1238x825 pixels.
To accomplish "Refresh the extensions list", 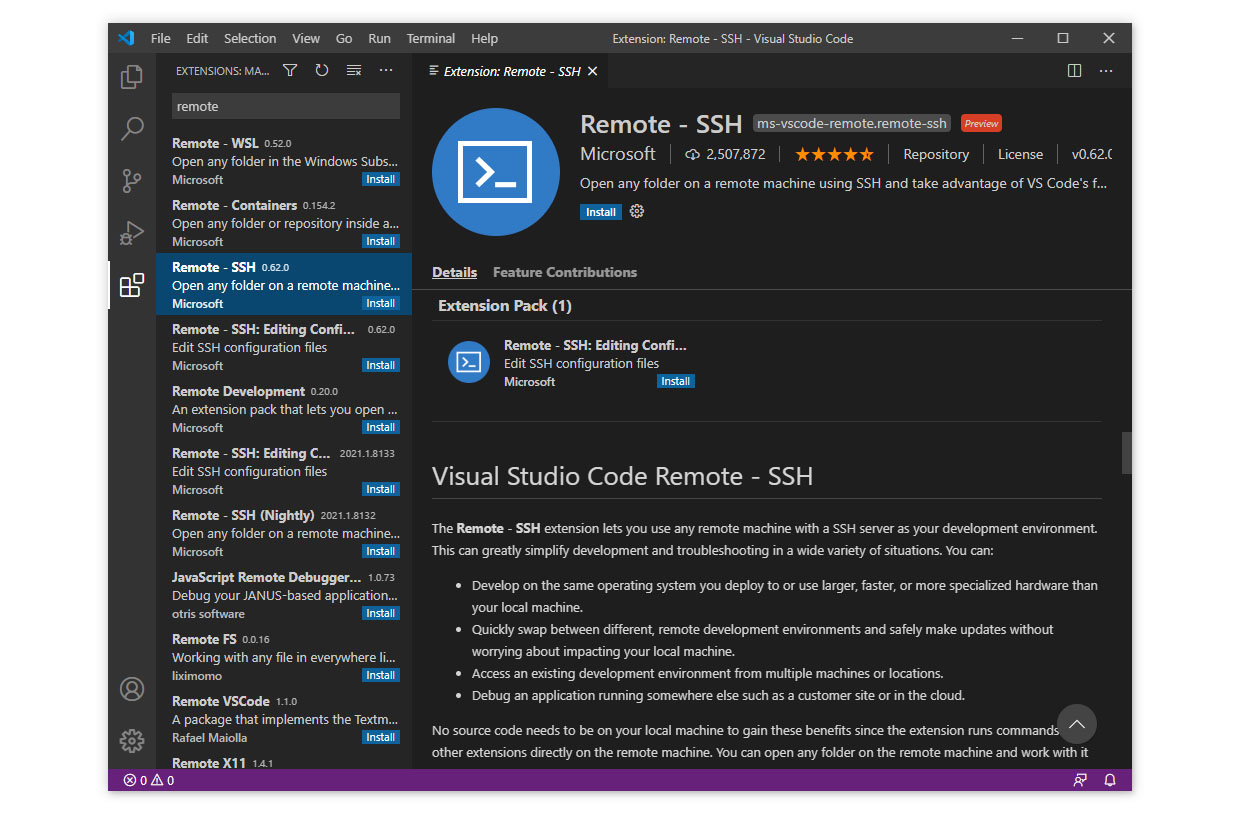I will (x=322, y=71).
